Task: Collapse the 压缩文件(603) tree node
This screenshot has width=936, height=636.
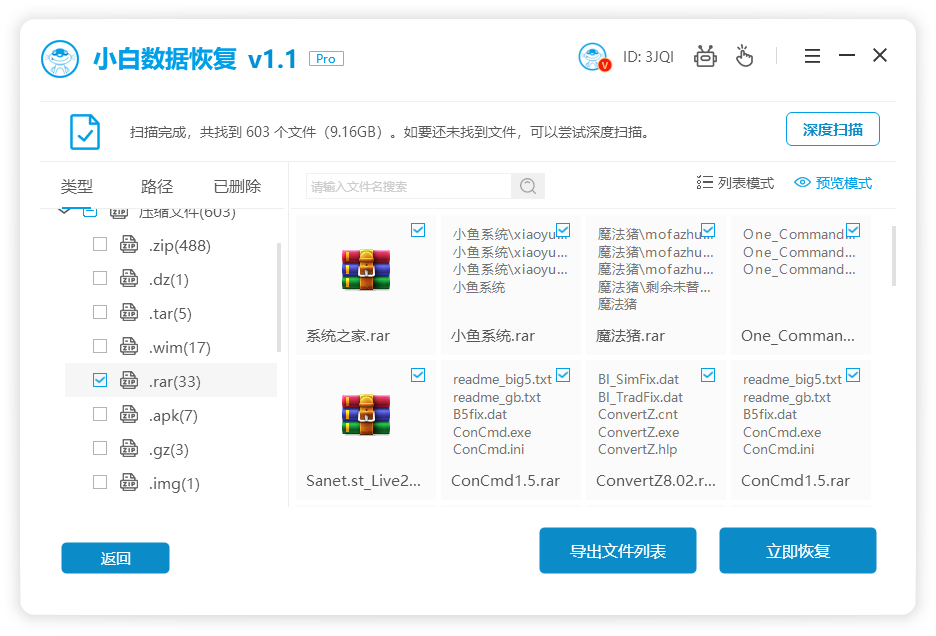Action: 64,211
